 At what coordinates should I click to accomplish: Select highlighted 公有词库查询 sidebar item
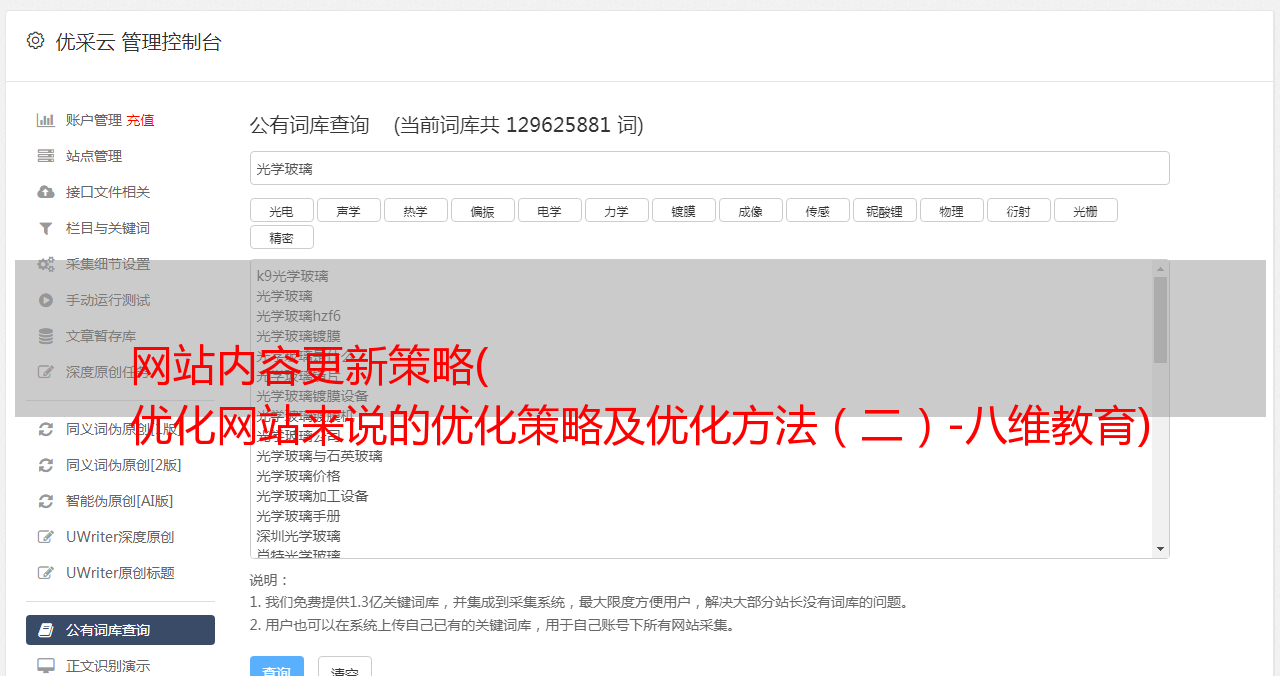[120, 630]
